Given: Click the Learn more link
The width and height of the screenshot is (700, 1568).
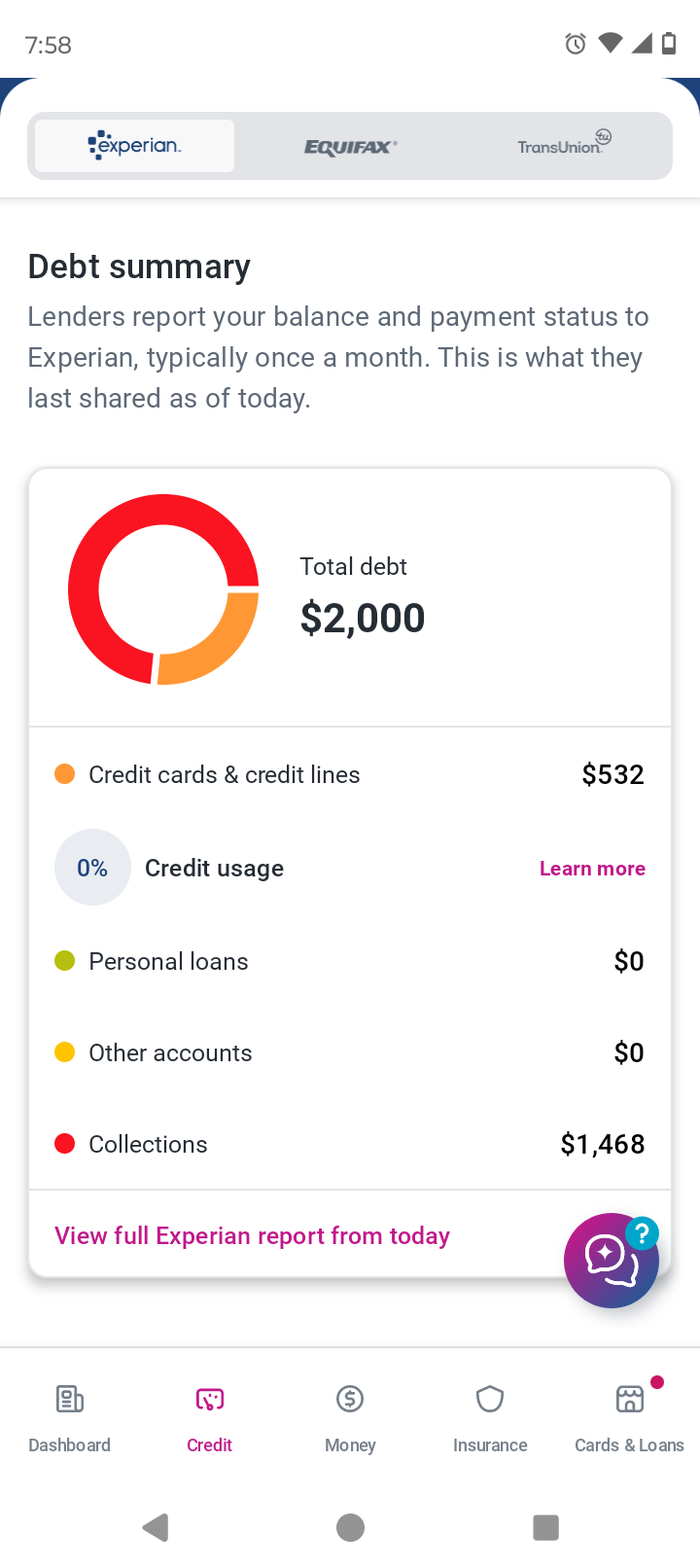Looking at the screenshot, I should click(x=592, y=869).
